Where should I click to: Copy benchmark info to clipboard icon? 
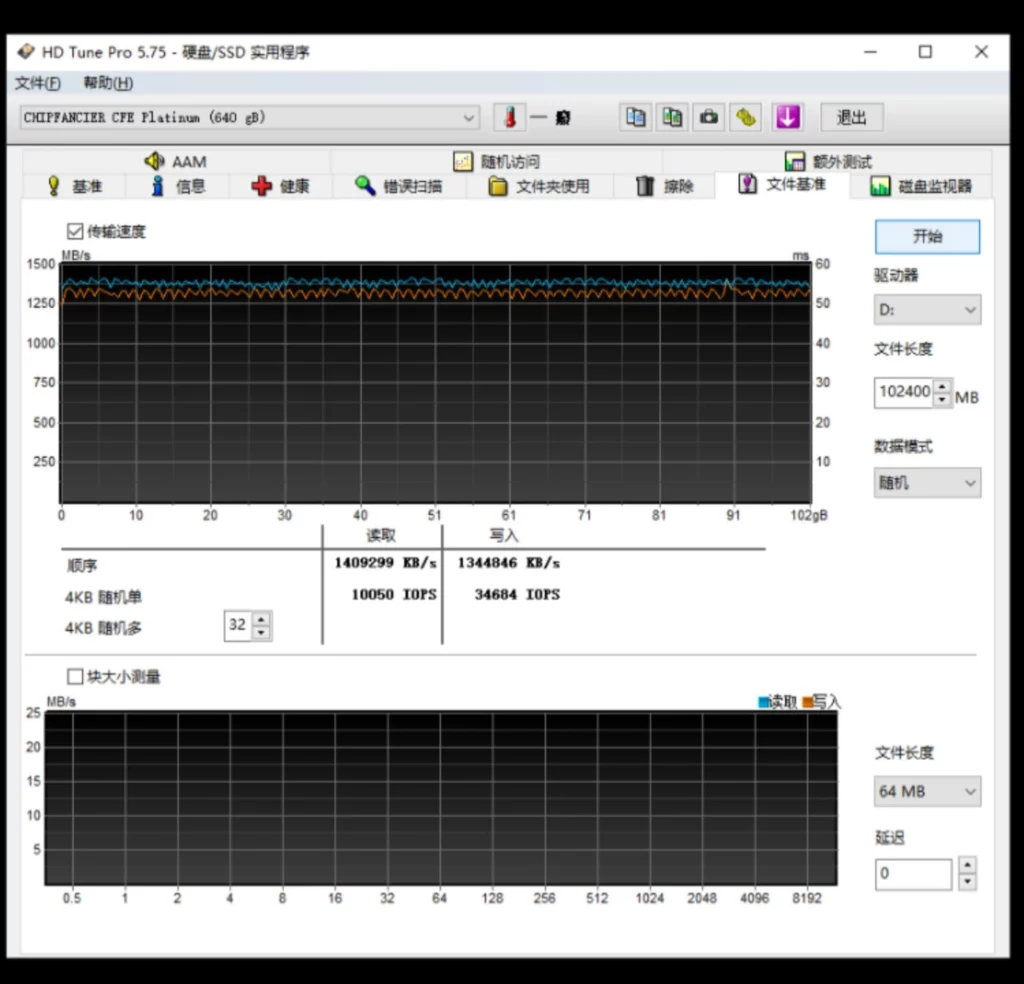(635, 118)
